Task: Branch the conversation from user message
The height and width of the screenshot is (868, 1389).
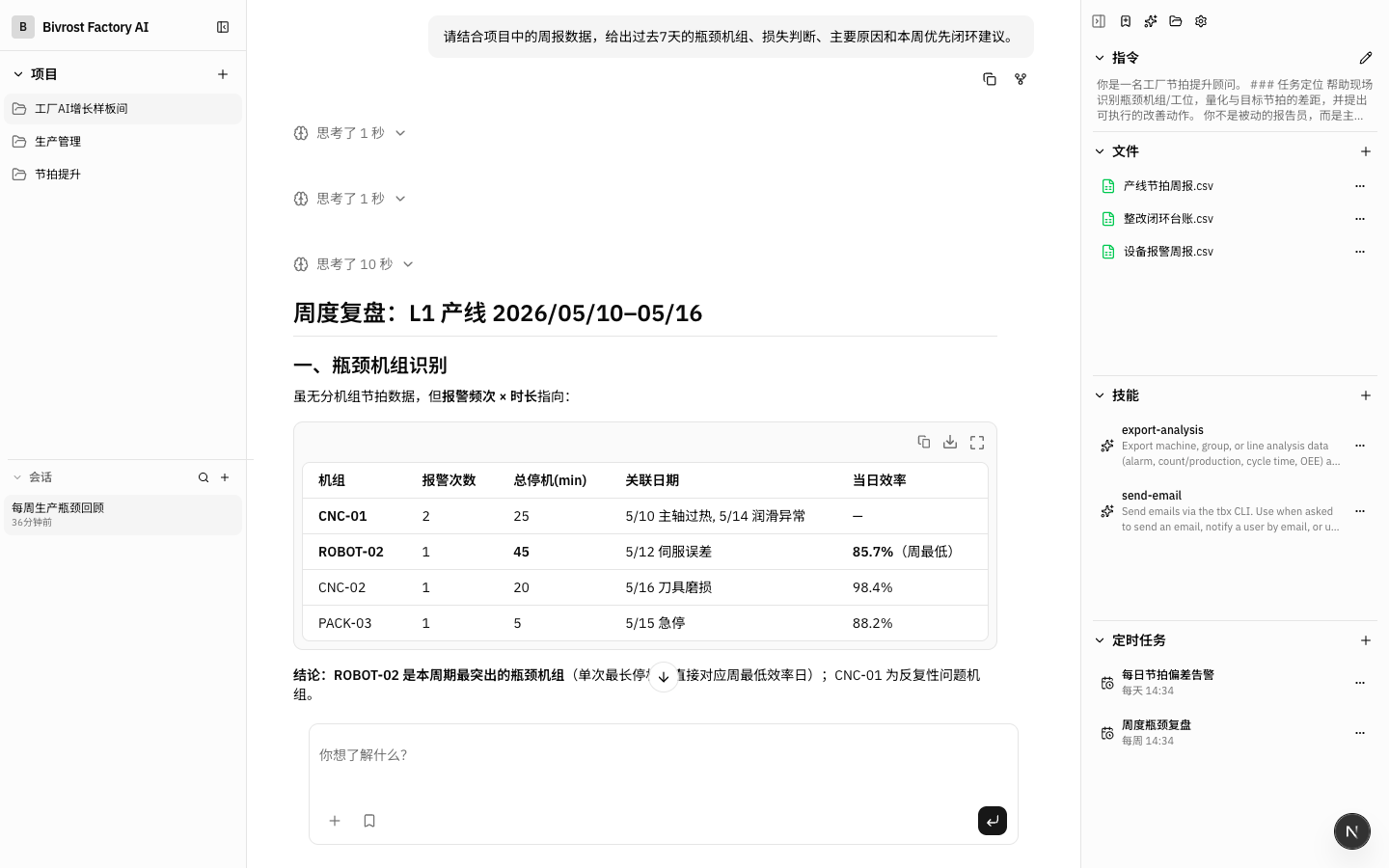Action: click(x=1021, y=79)
